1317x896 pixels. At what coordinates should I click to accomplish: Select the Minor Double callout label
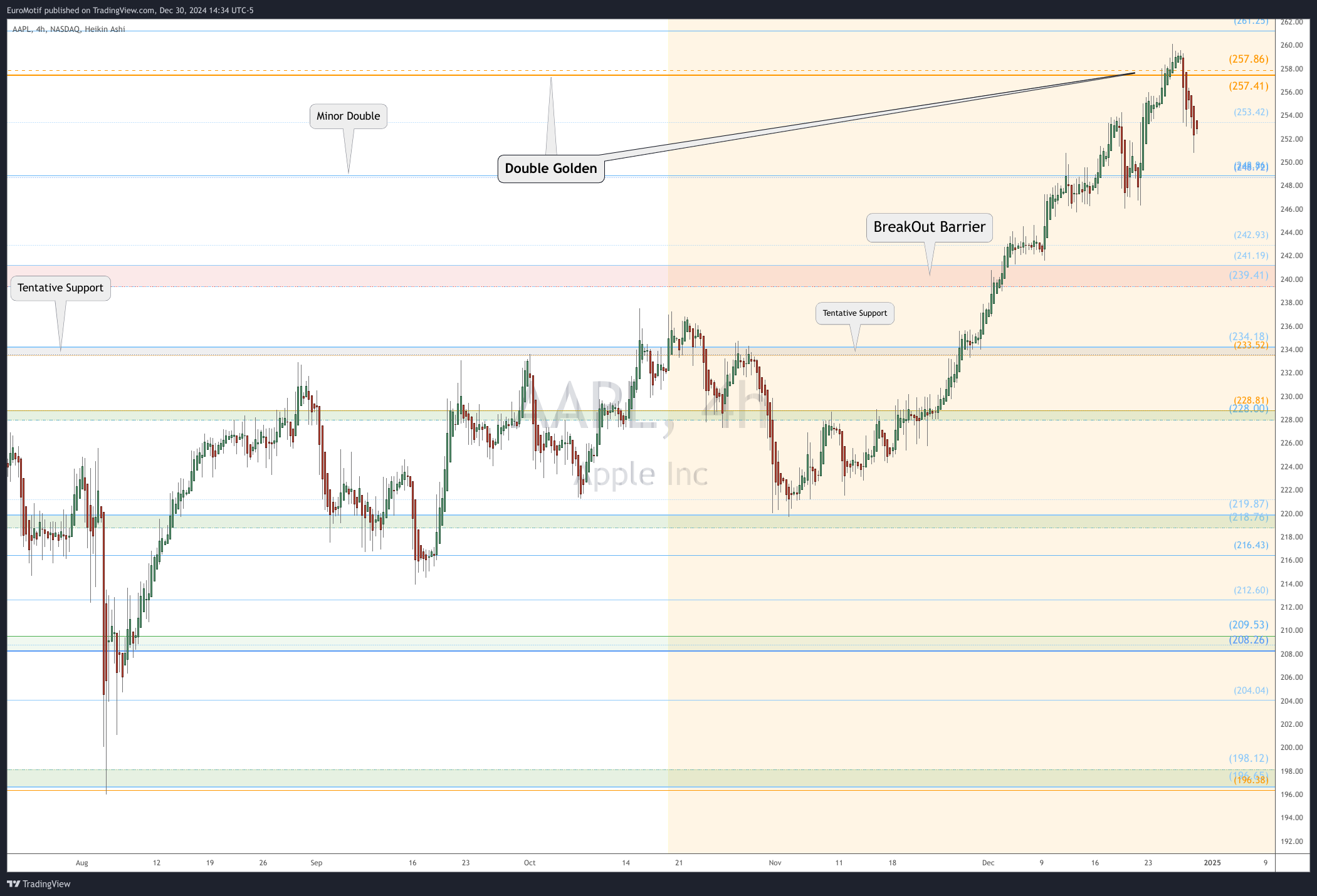click(349, 116)
